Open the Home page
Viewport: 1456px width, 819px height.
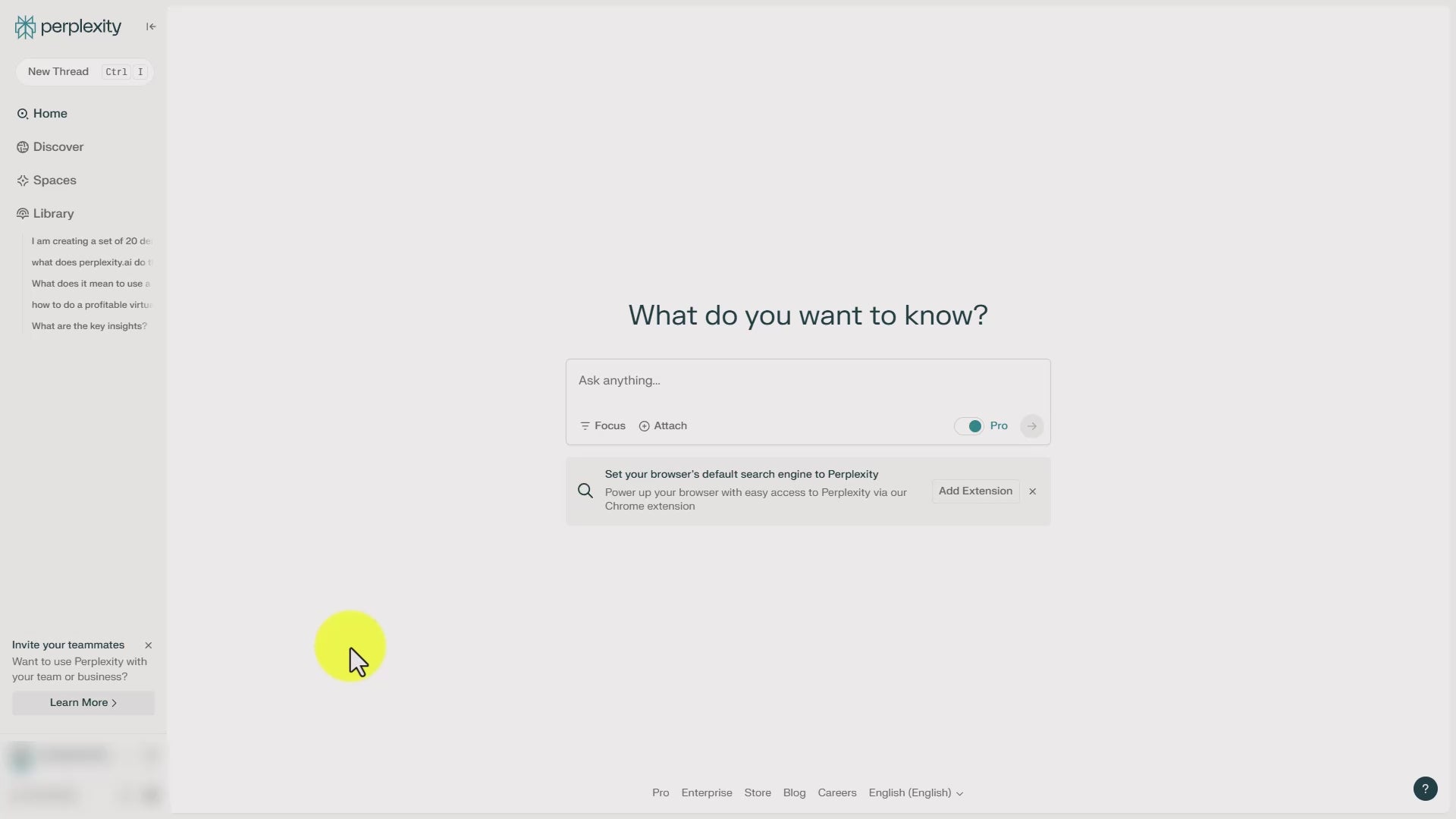(42, 114)
